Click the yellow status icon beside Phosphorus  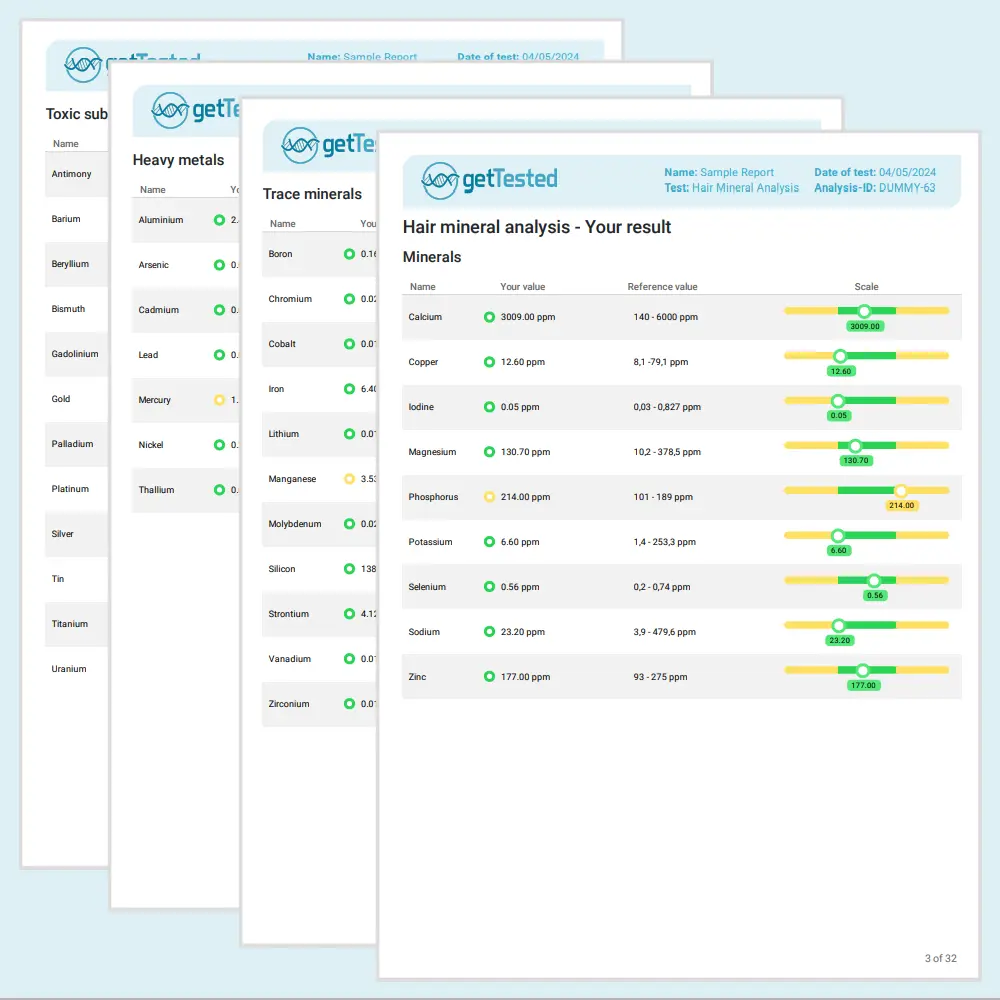489,497
